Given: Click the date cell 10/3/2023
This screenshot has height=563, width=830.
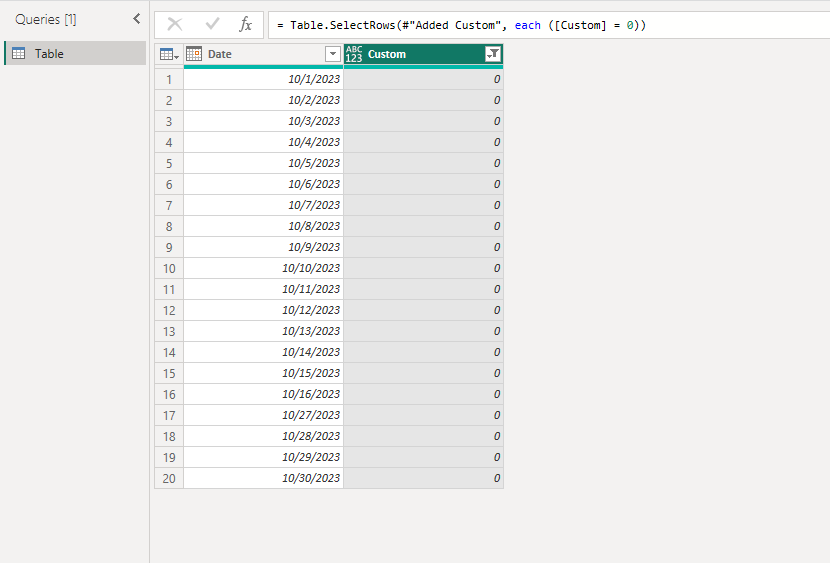Looking at the screenshot, I should tap(264, 121).
